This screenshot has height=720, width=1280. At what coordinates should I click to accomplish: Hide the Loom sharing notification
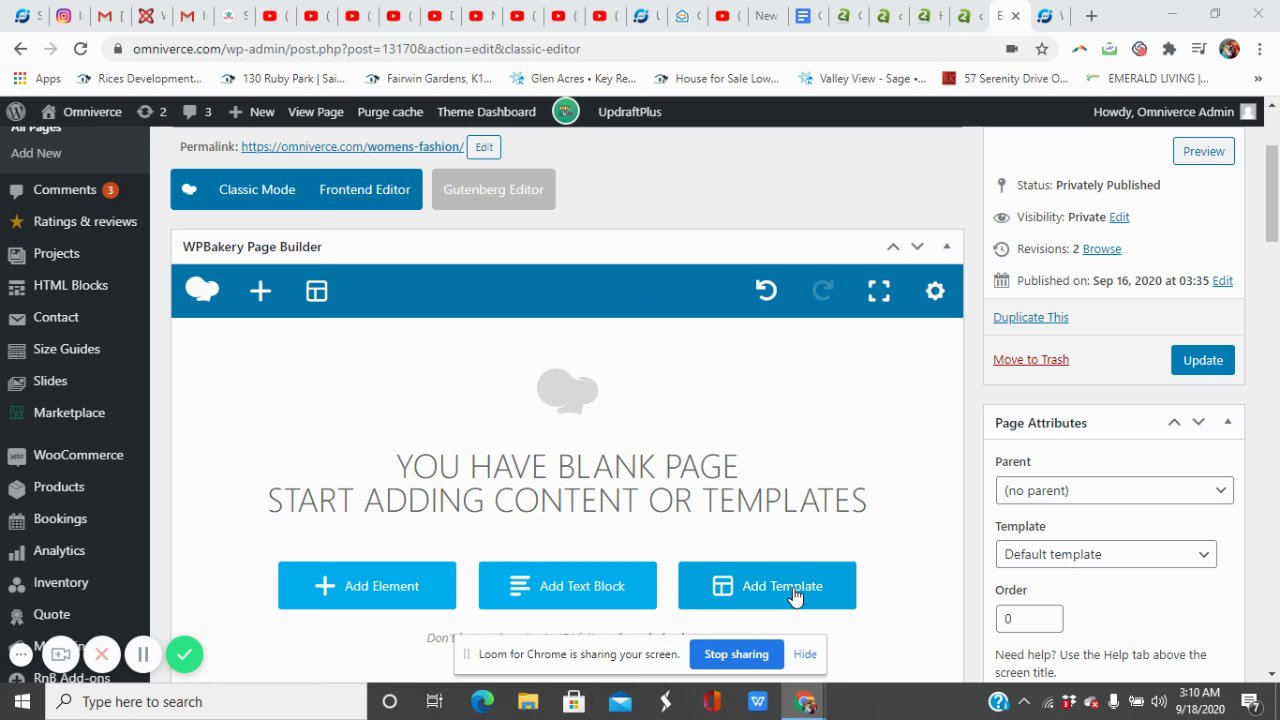pyautogui.click(x=805, y=654)
